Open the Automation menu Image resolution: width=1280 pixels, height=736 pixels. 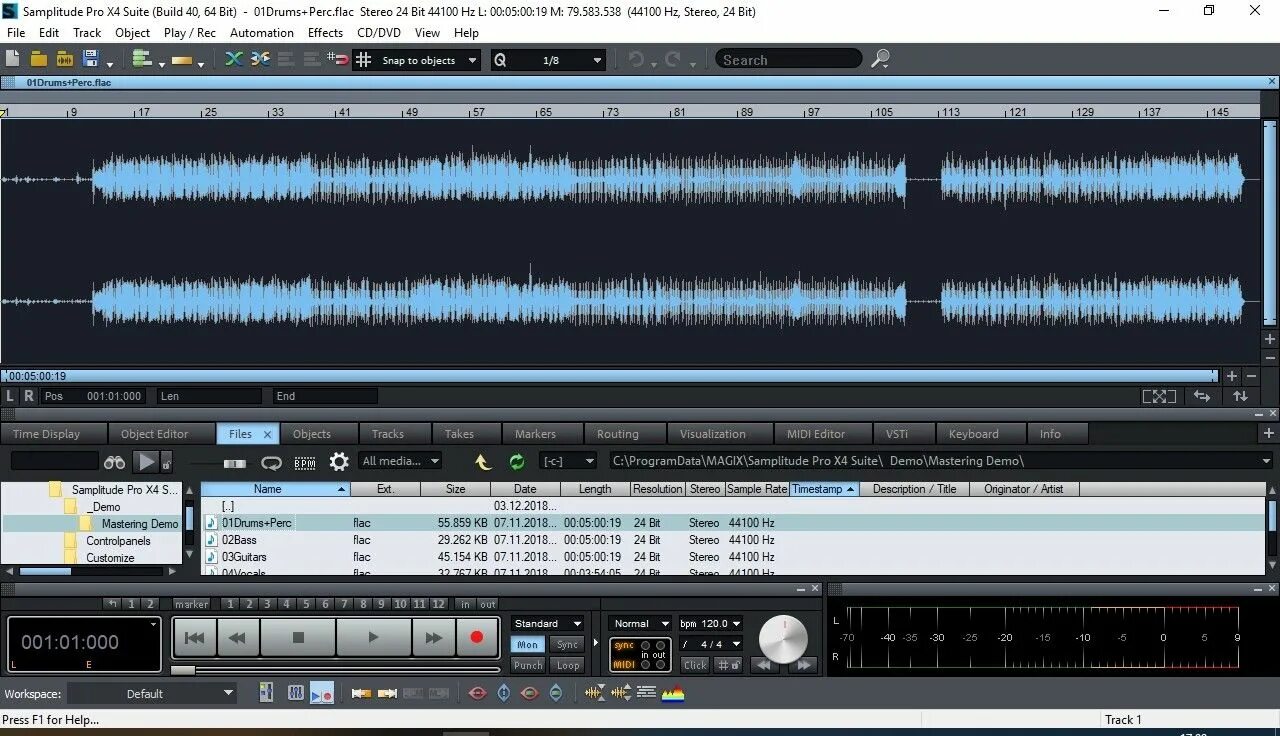[262, 32]
